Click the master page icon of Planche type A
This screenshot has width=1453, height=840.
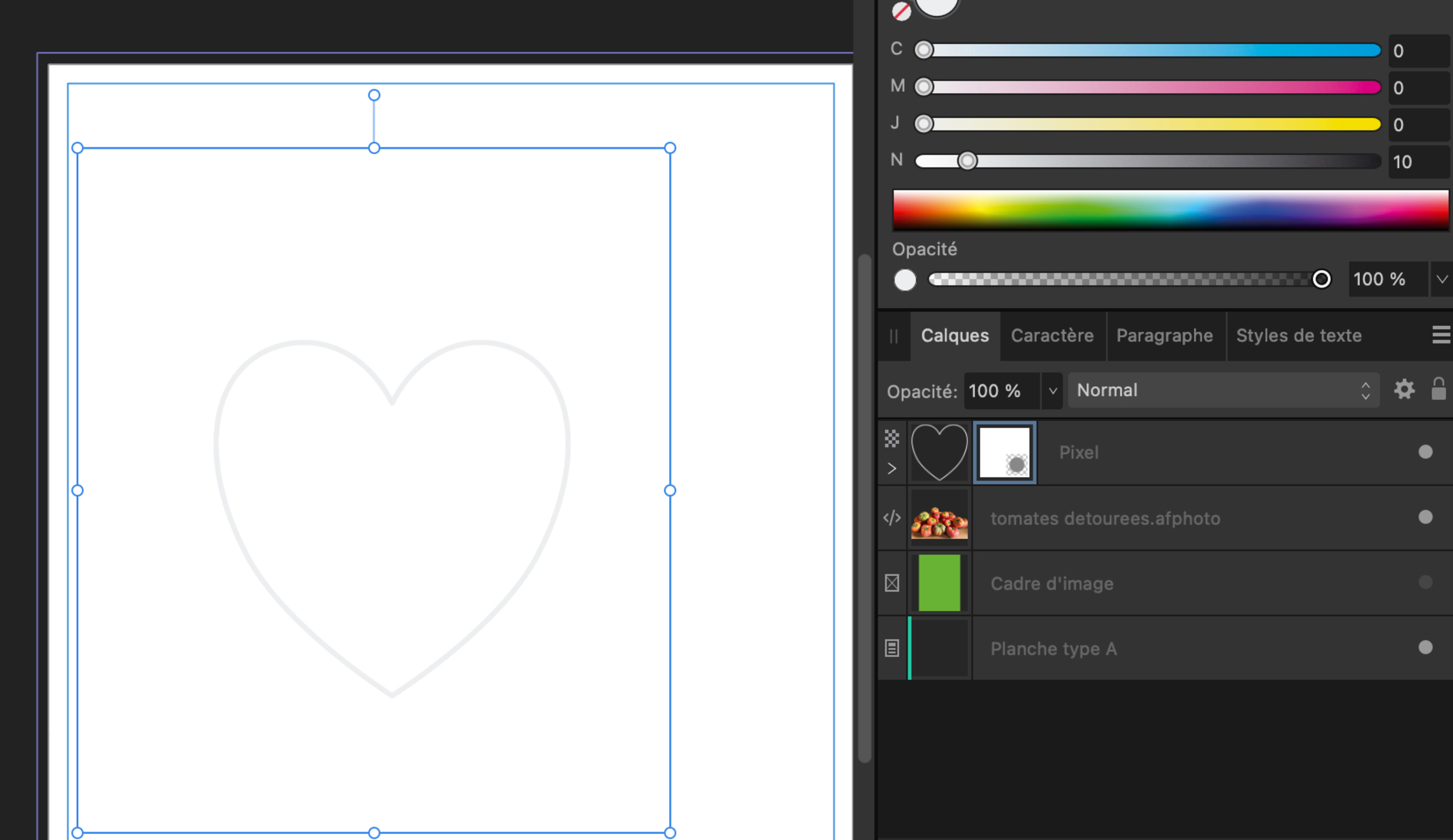click(892, 648)
